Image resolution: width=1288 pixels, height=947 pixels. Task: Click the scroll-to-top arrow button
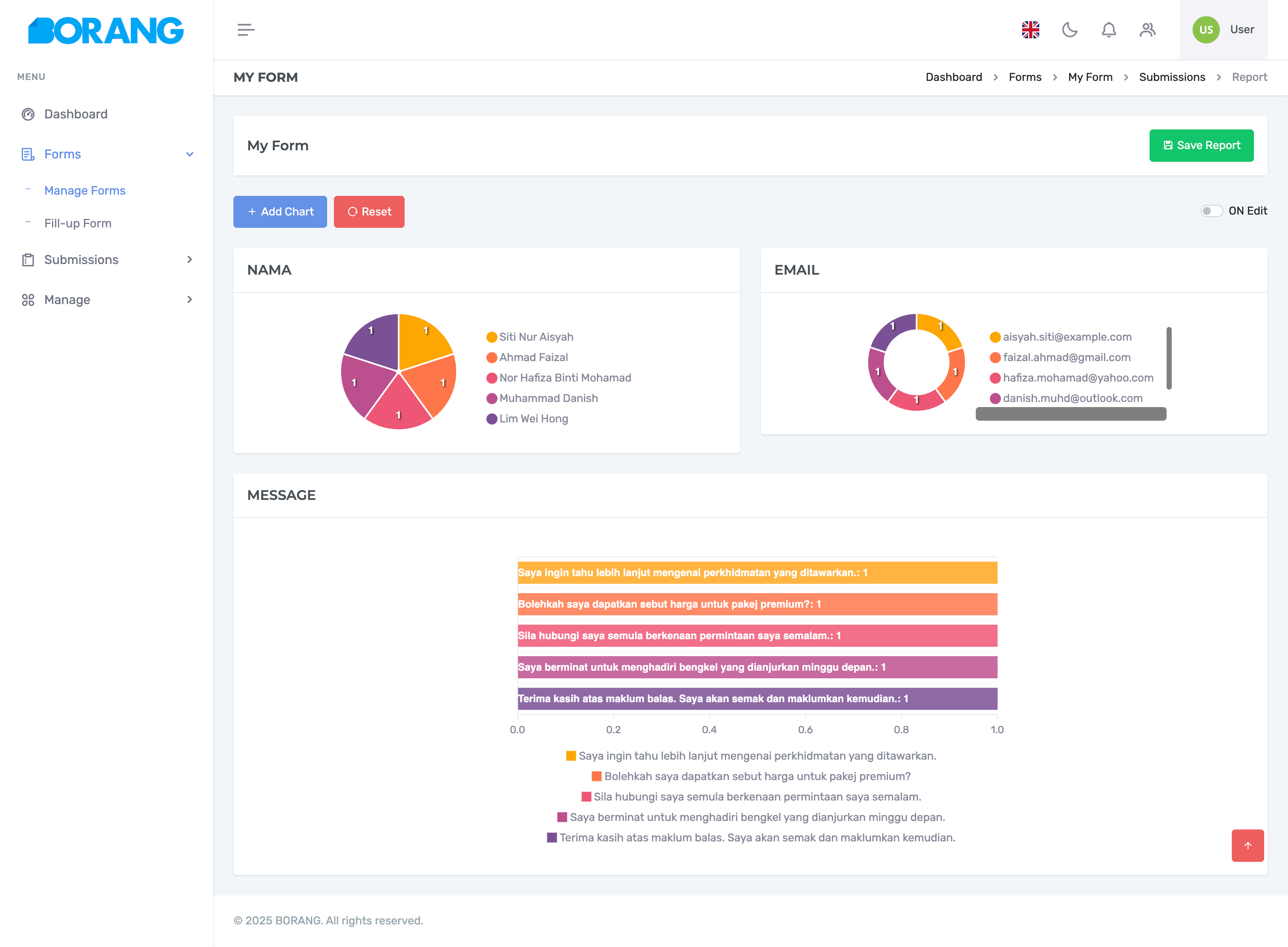1247,846
